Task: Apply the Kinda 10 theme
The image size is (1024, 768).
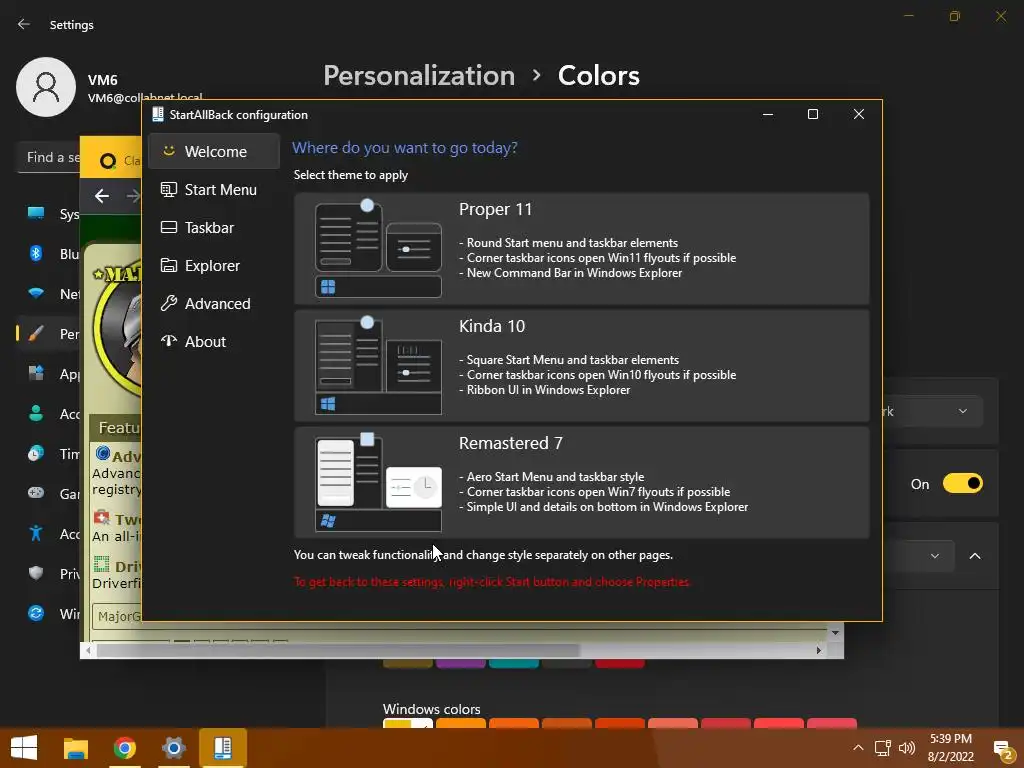Action: coord(581,366)
